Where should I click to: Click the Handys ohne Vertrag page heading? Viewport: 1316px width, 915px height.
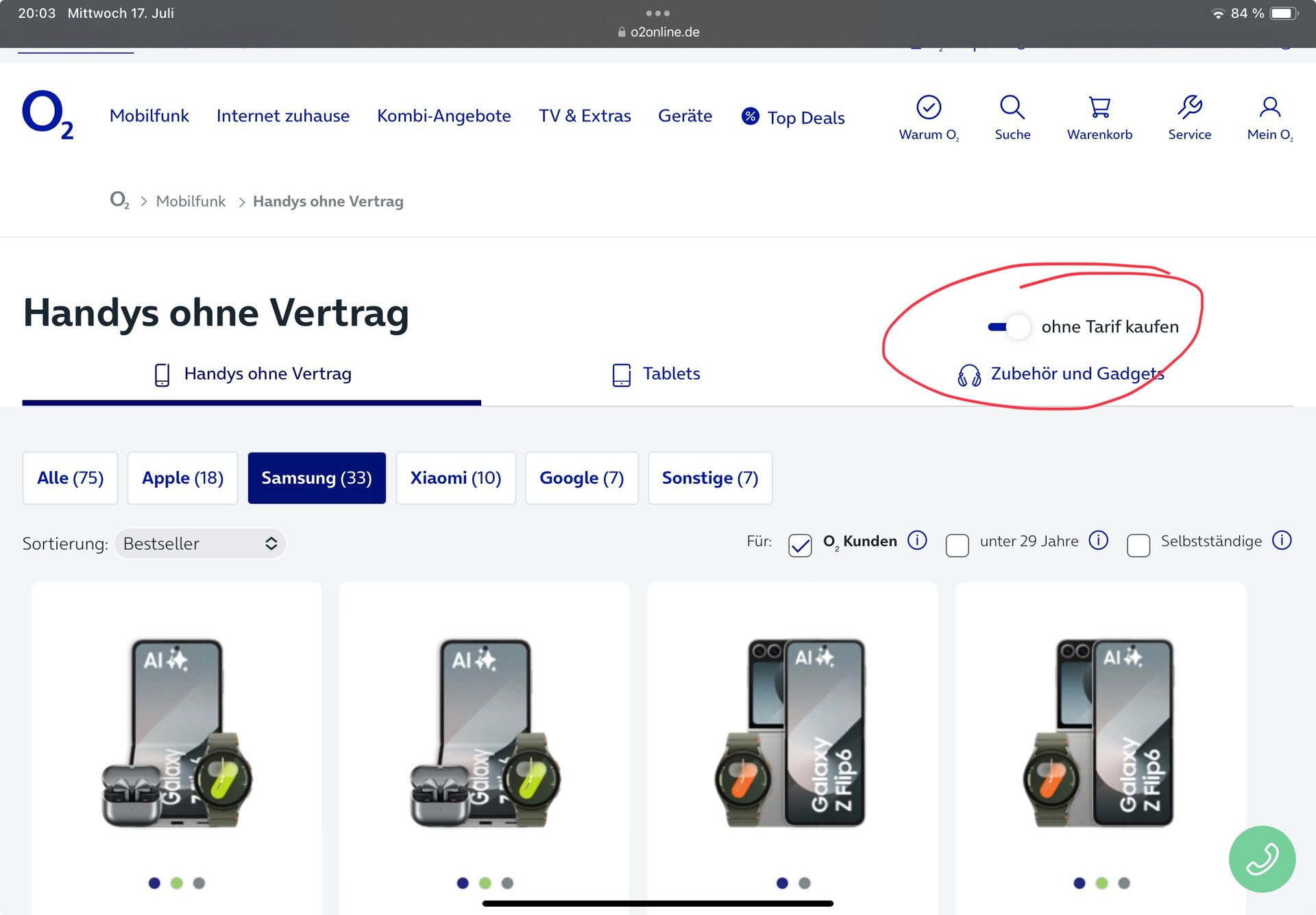pyautogui.click(x=216, y=313)
